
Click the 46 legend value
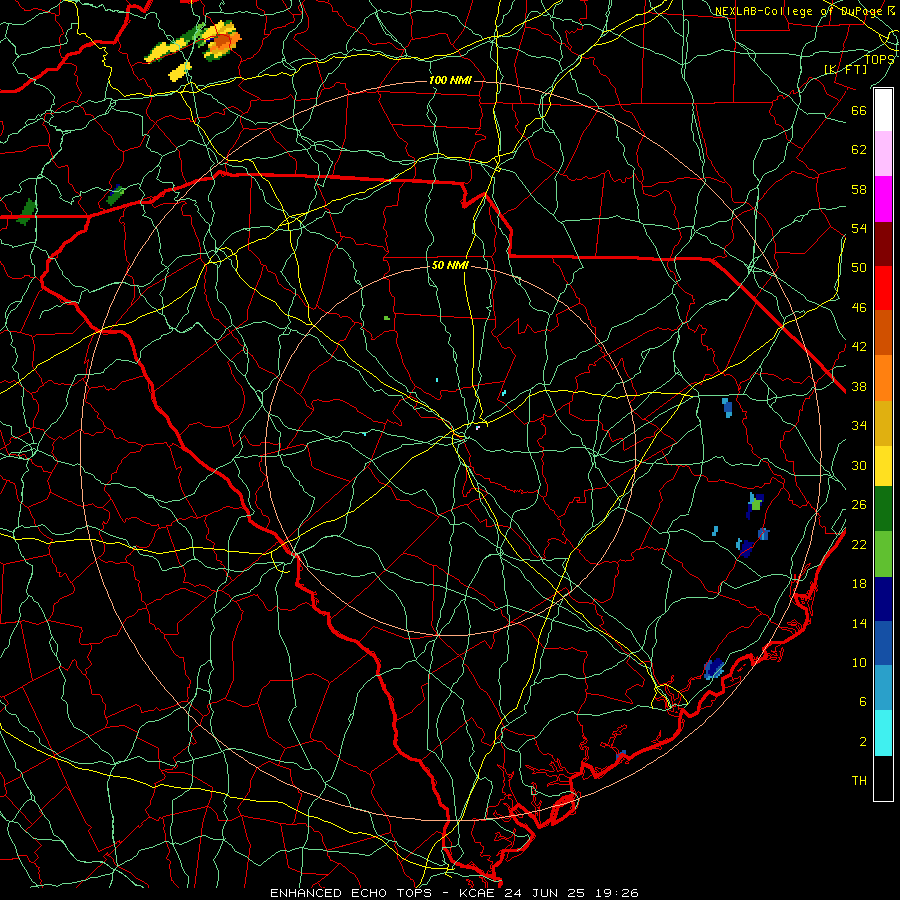pos(859,308)
